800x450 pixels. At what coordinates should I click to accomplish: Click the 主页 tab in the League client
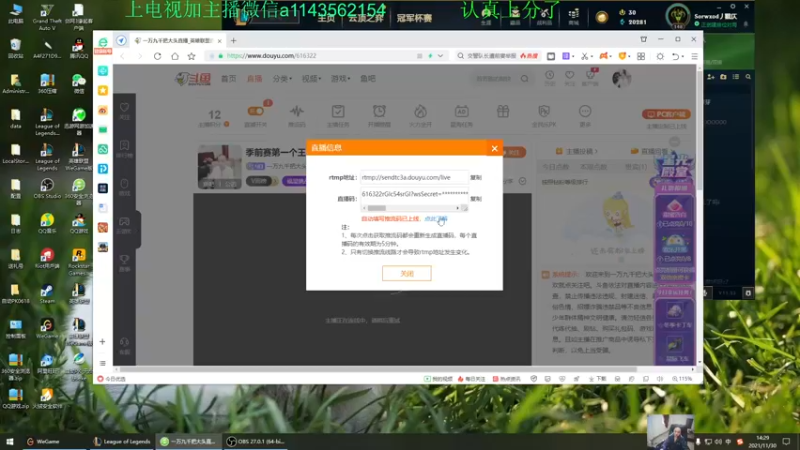tap(326, 18)
